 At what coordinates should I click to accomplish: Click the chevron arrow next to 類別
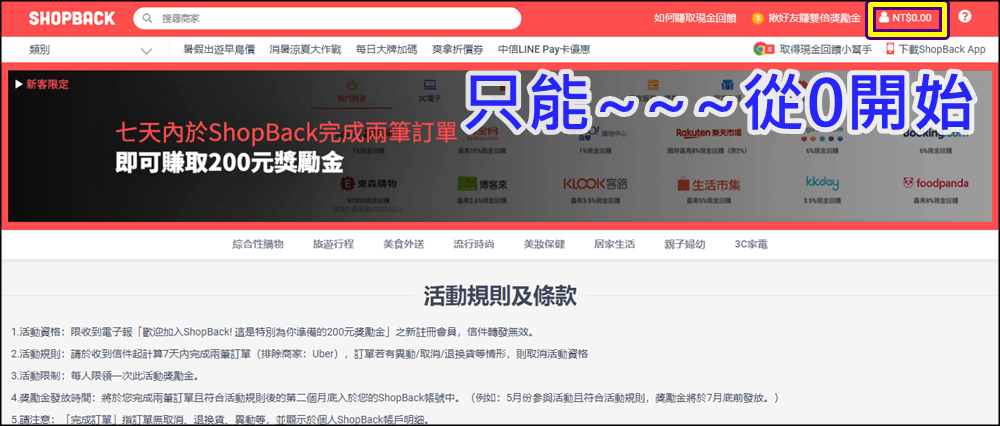click(x=147, y=51)
